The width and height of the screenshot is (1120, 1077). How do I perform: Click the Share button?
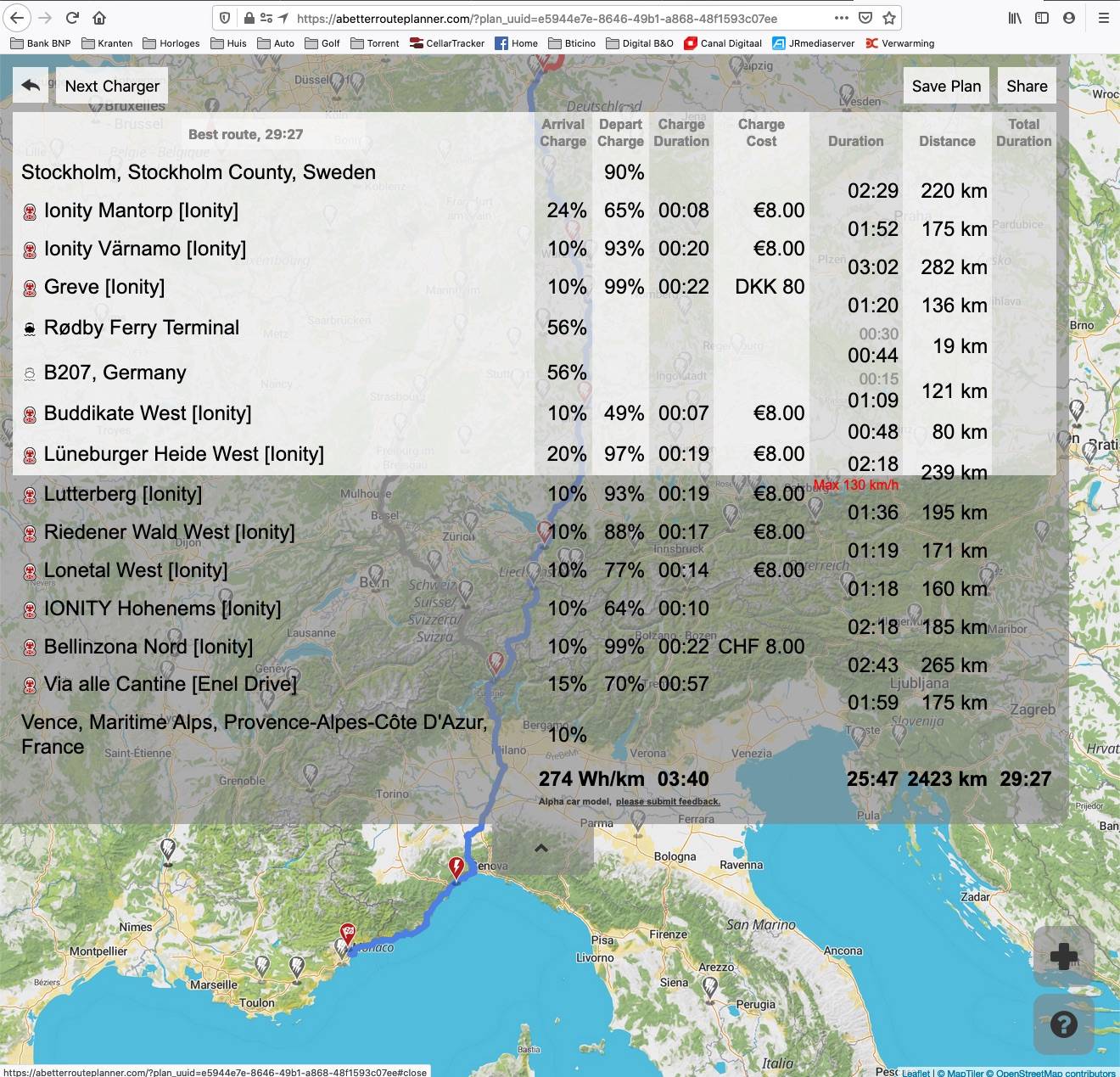pyautogui.click(x=1027, y=86)
